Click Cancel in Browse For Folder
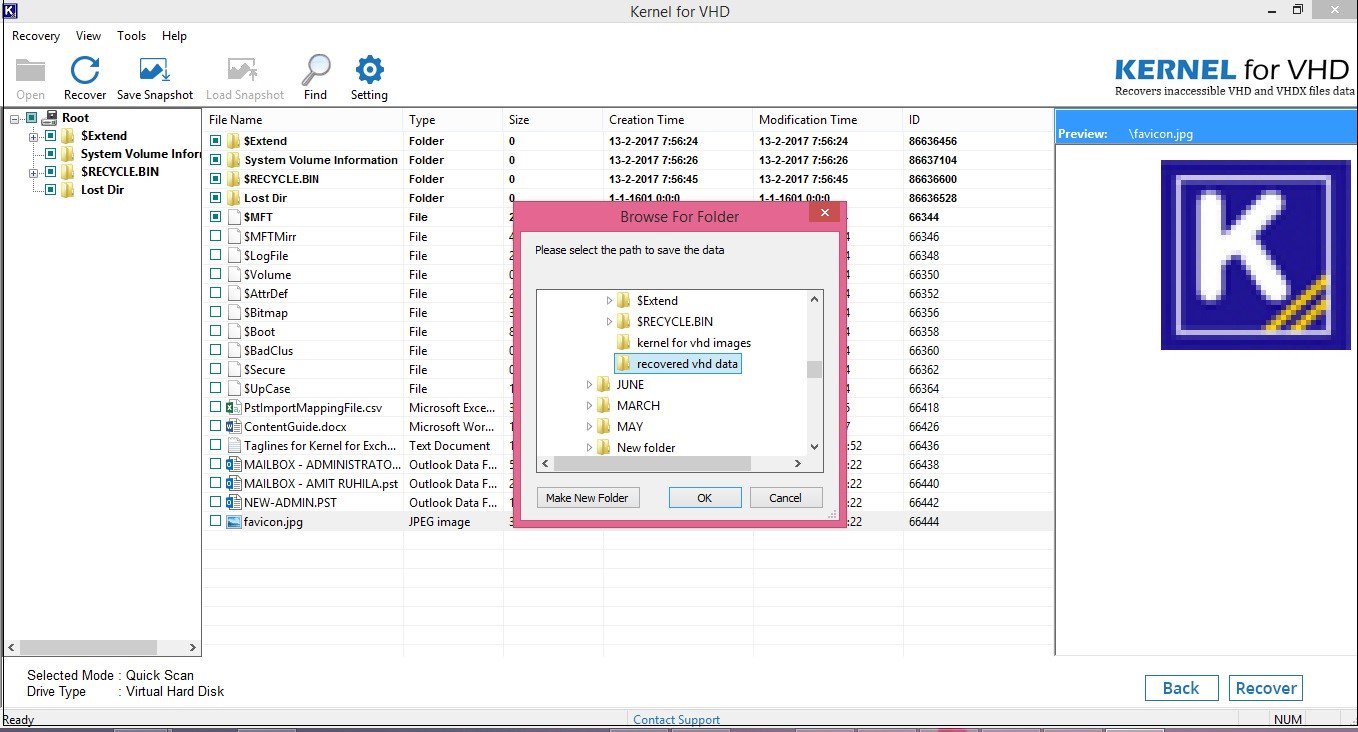The height and width of the screenshot is (732, 1358). click(x=785, y=498)
